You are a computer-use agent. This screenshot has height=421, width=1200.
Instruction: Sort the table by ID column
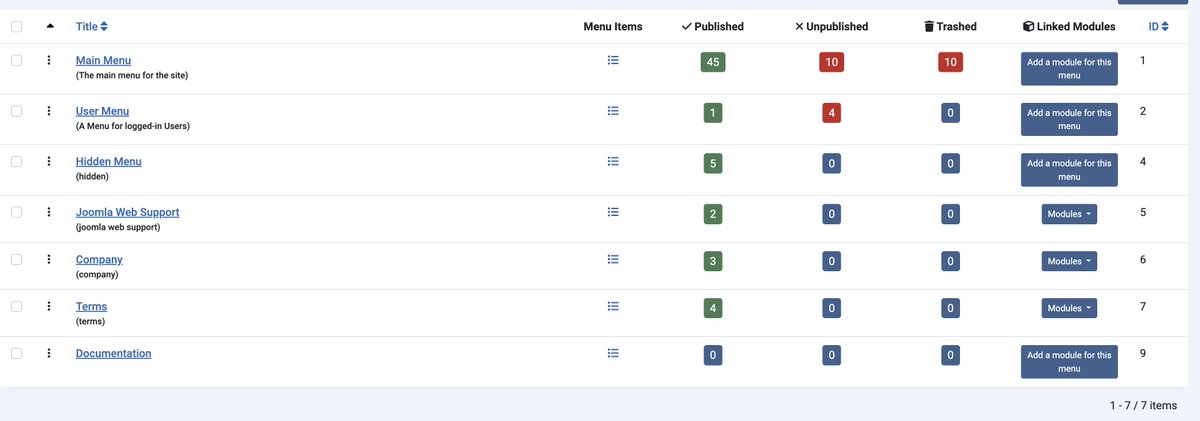tap(1158, 27)
